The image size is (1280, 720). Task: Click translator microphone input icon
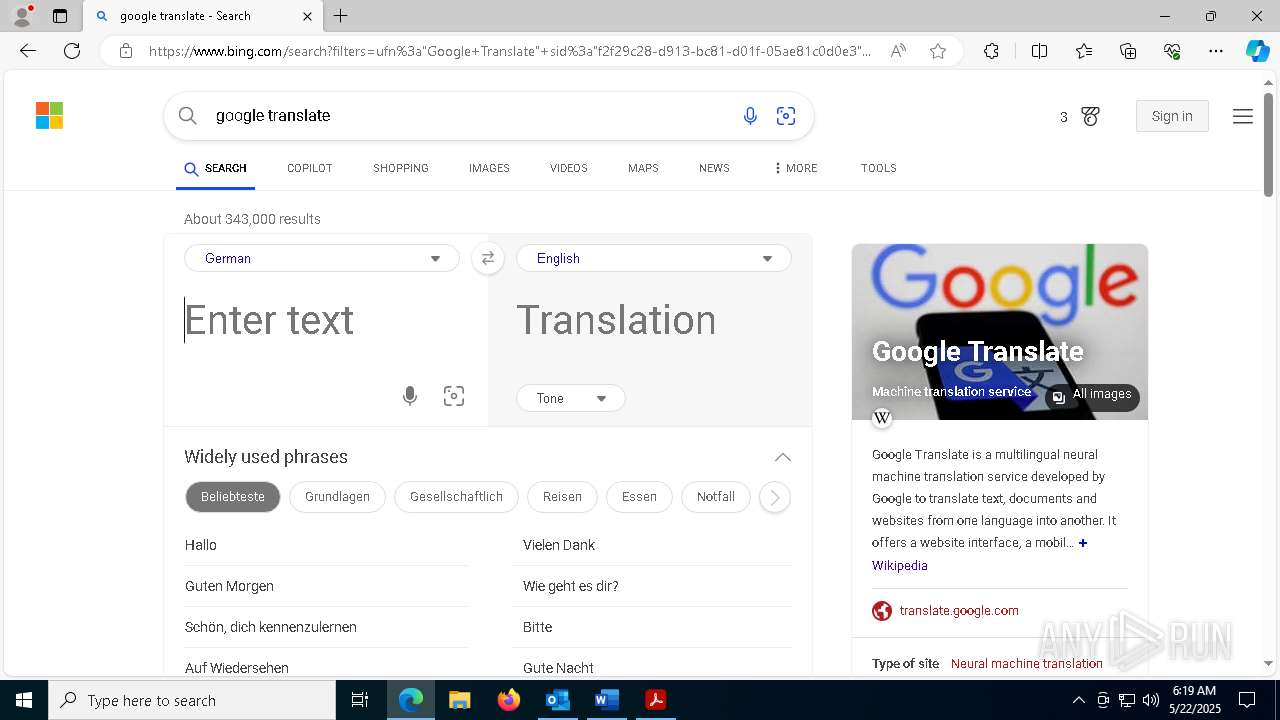tap(410, 396)
